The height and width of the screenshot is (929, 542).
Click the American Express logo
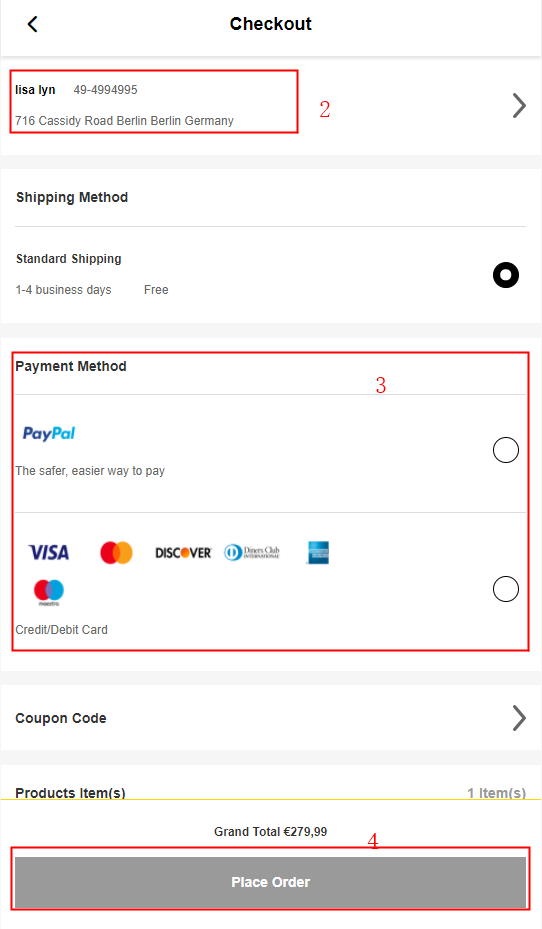point(318,553)
